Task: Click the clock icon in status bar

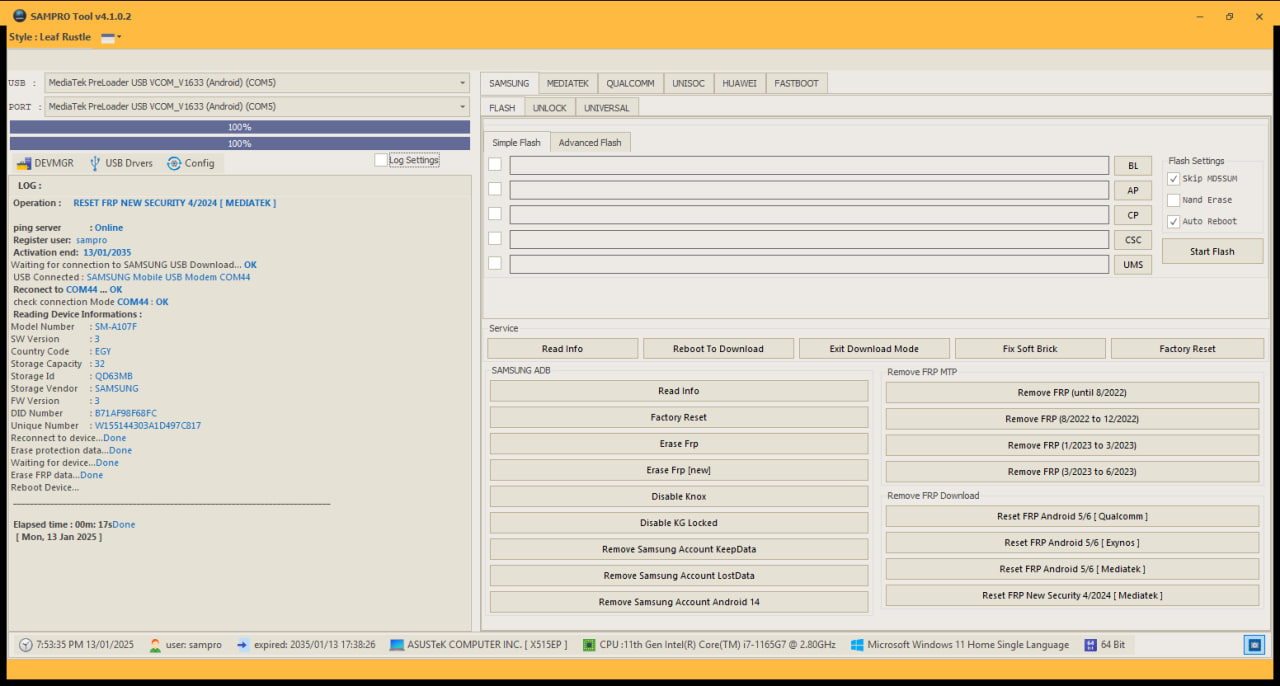Action: 25,645
